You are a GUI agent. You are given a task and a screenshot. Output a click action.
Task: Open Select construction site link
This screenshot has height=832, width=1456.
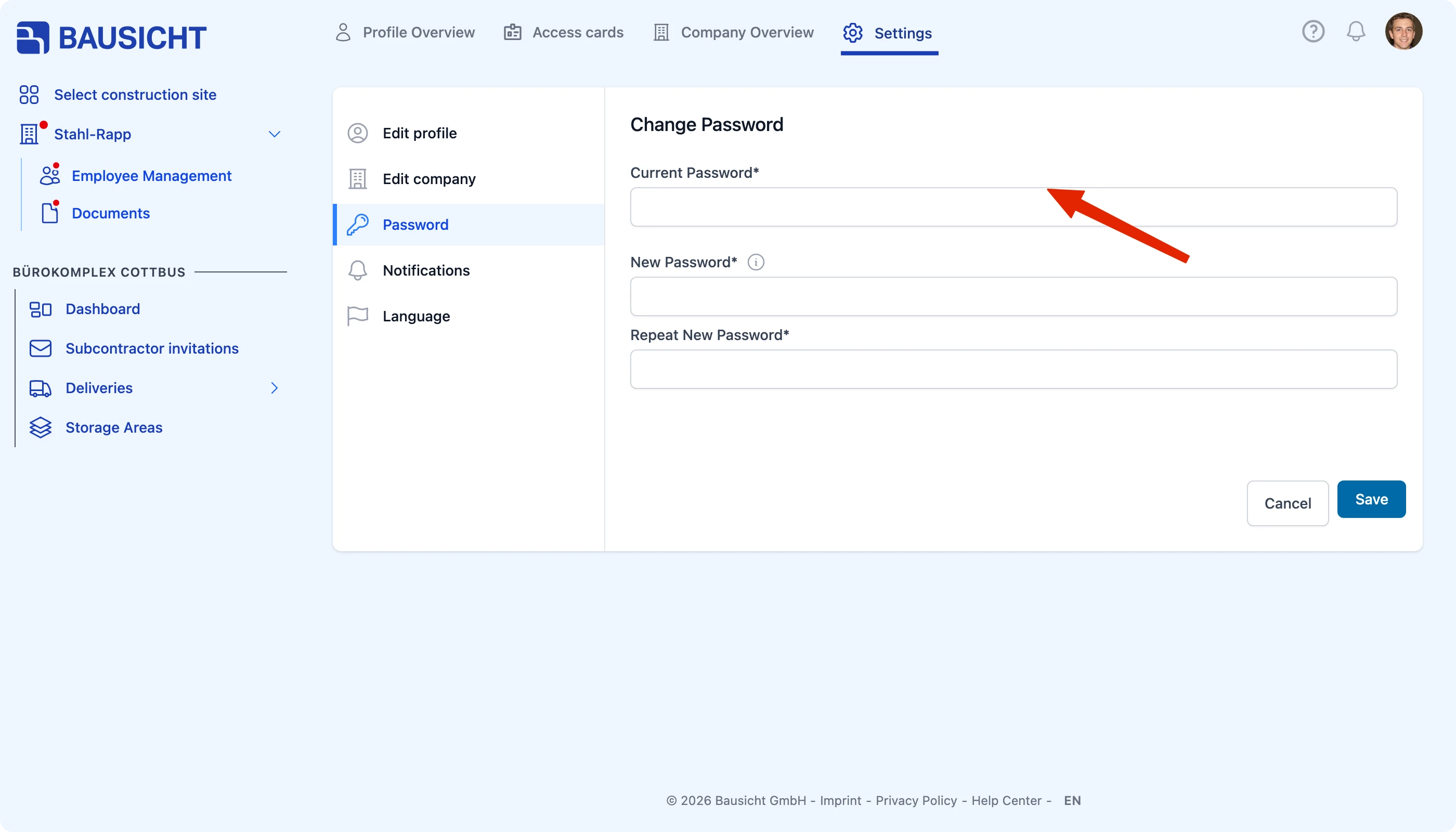135,95
